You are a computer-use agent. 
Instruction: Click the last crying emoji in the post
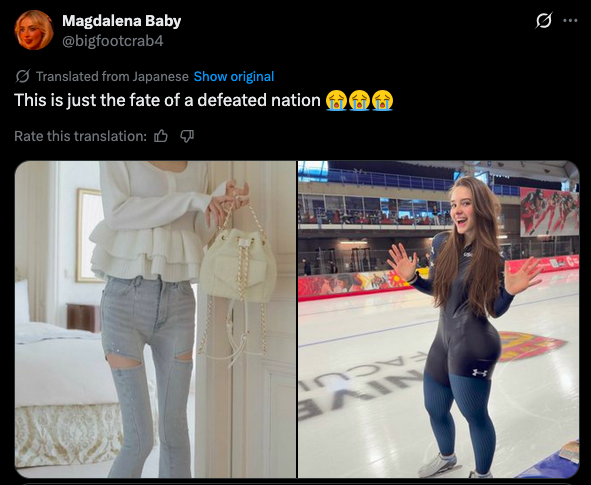(383, 101)
